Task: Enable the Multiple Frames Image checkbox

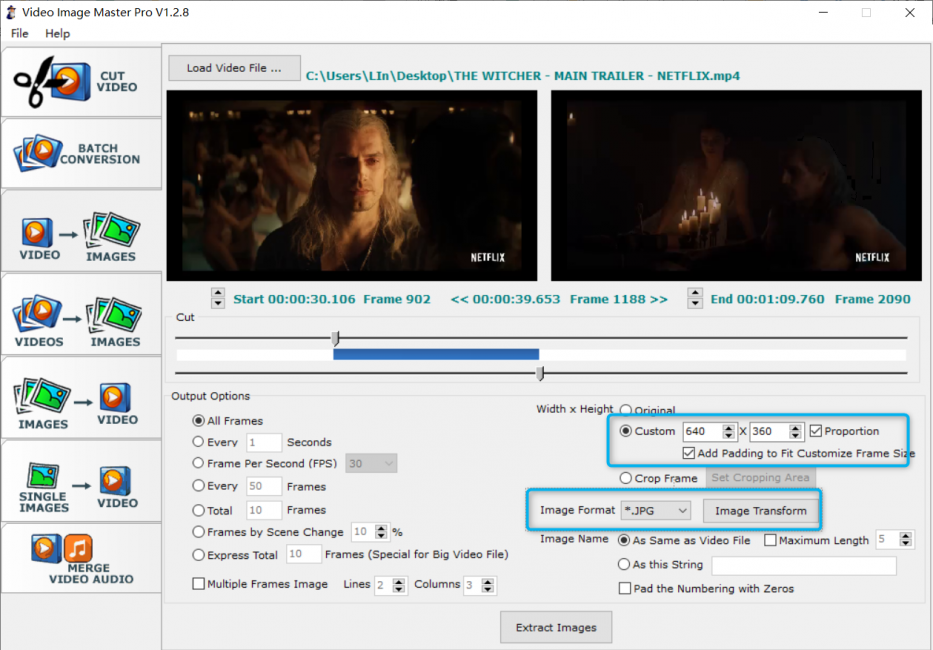Action: 198,584
